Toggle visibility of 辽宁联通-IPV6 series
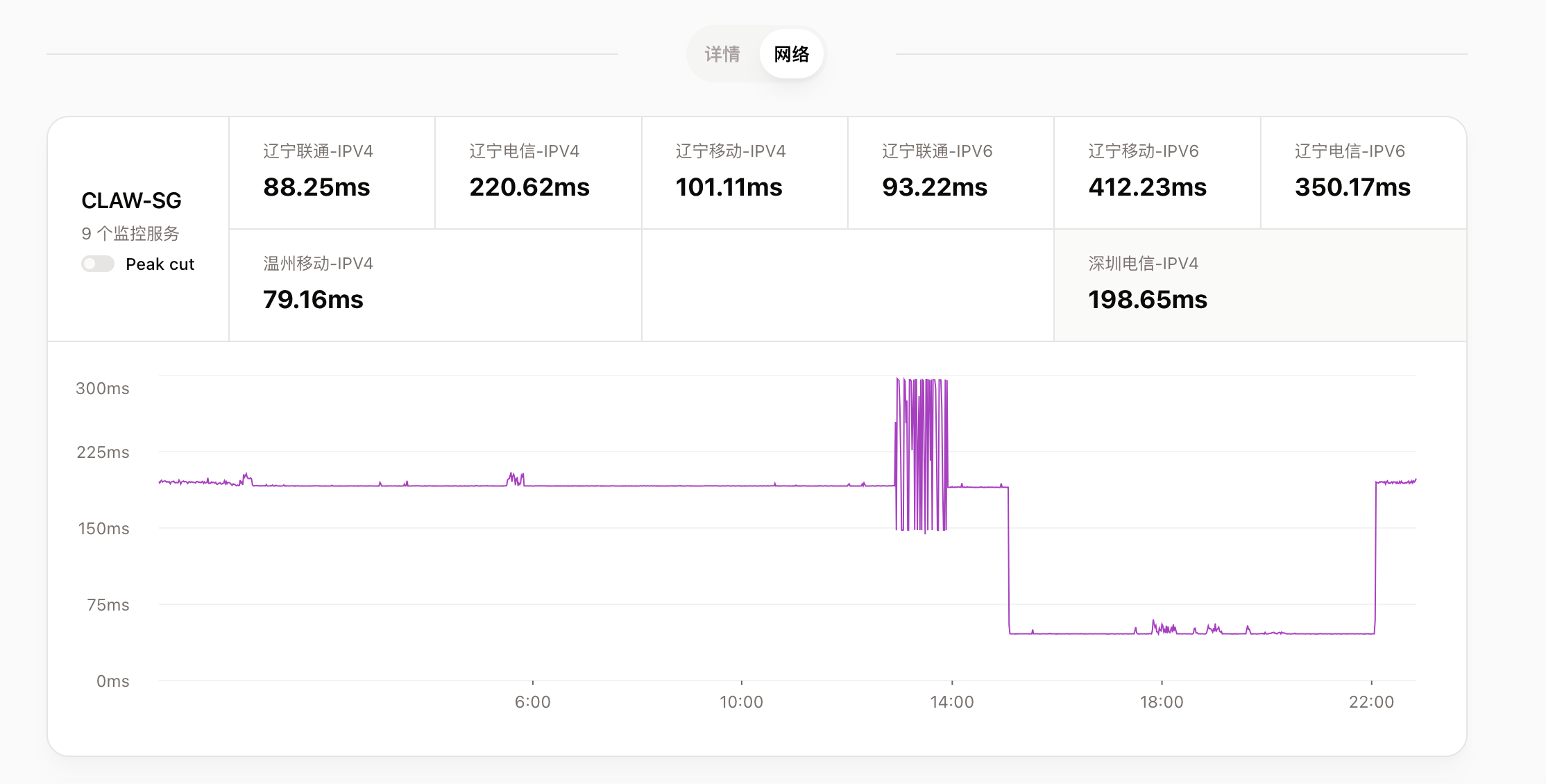This screenshot has width=1546, height=784. (x=950, y=171)
